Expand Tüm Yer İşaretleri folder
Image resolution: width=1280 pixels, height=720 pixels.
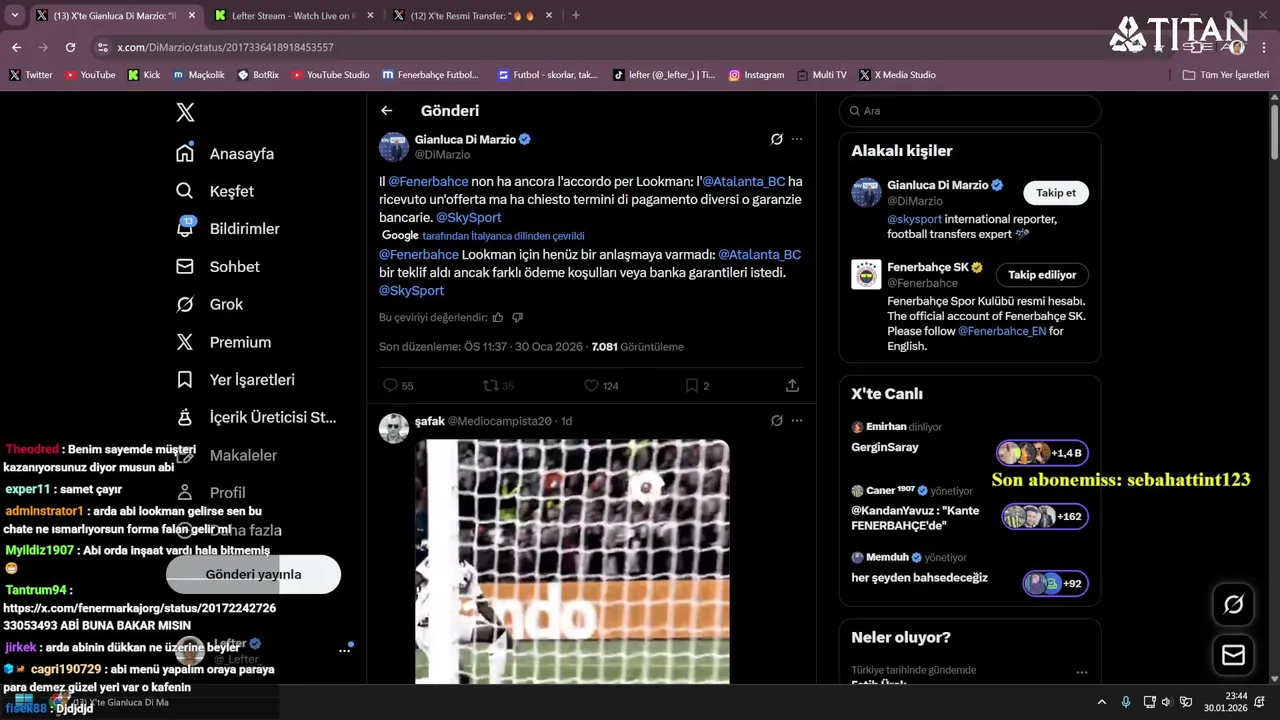1225,75
